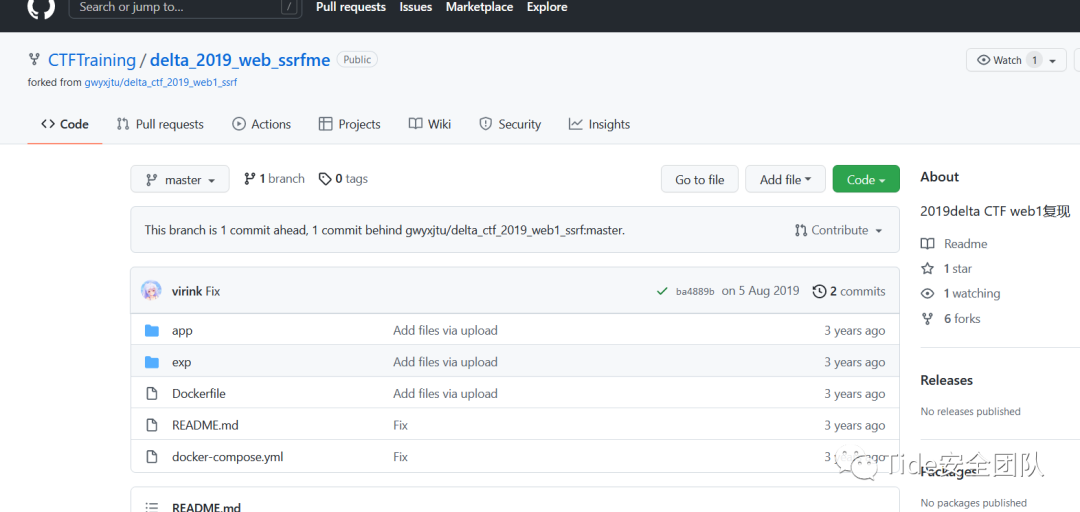Image resolution: width=1080 pixels, height=512 pixels.
Task: Open commit hash ba4889b
Action: 695,291
